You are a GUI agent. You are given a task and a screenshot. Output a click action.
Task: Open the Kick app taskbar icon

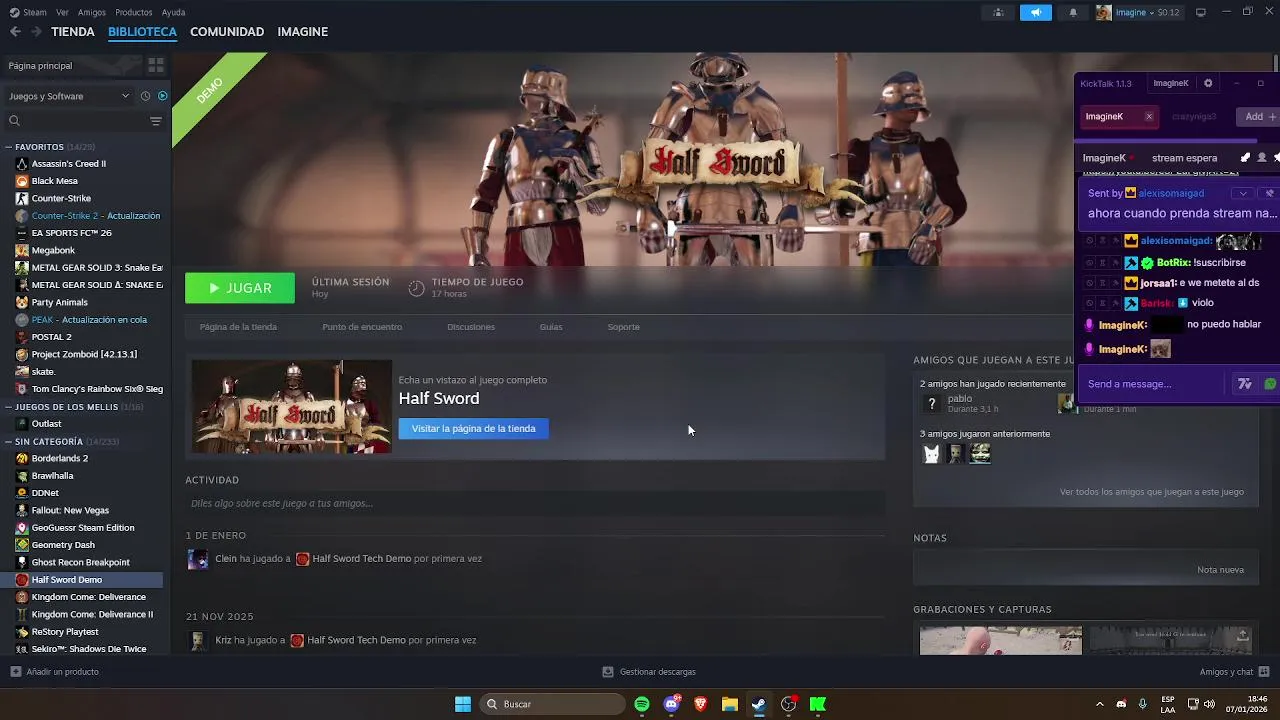click(818, 704)
